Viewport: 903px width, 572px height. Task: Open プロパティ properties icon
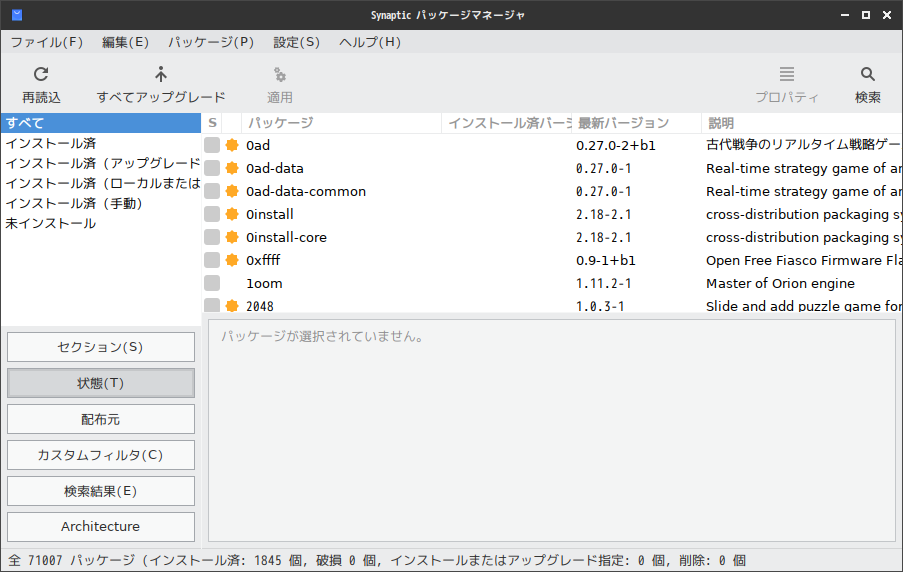(x=787, y=74)
